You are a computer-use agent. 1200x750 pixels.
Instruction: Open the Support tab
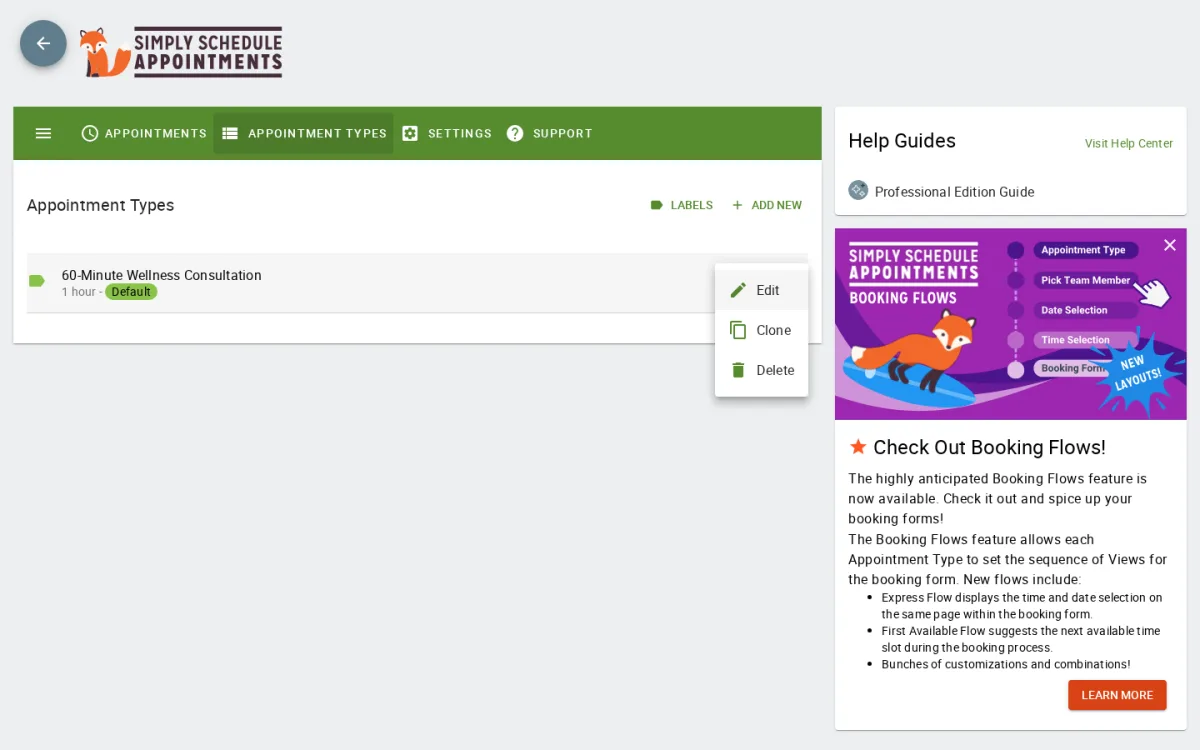549,133
